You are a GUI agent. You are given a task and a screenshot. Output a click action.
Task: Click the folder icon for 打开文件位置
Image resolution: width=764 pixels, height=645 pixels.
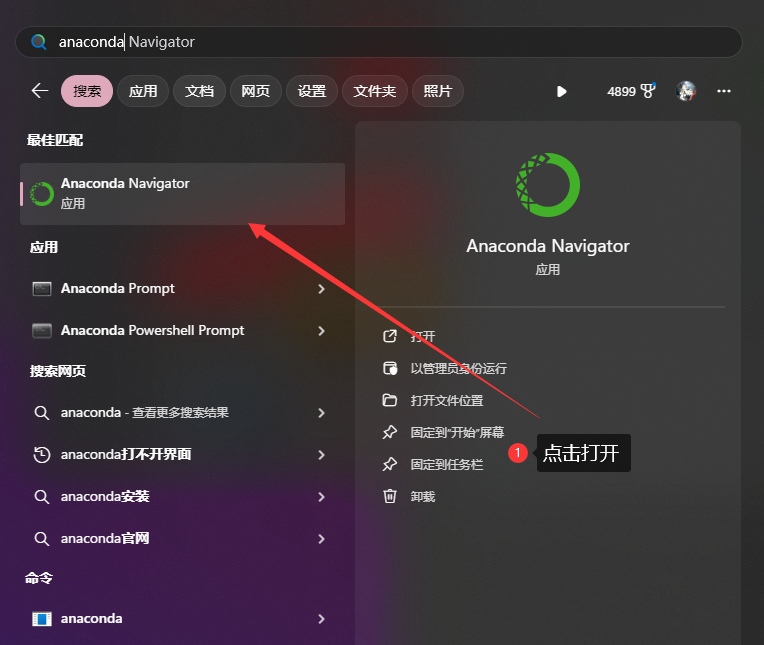[390, 400]
